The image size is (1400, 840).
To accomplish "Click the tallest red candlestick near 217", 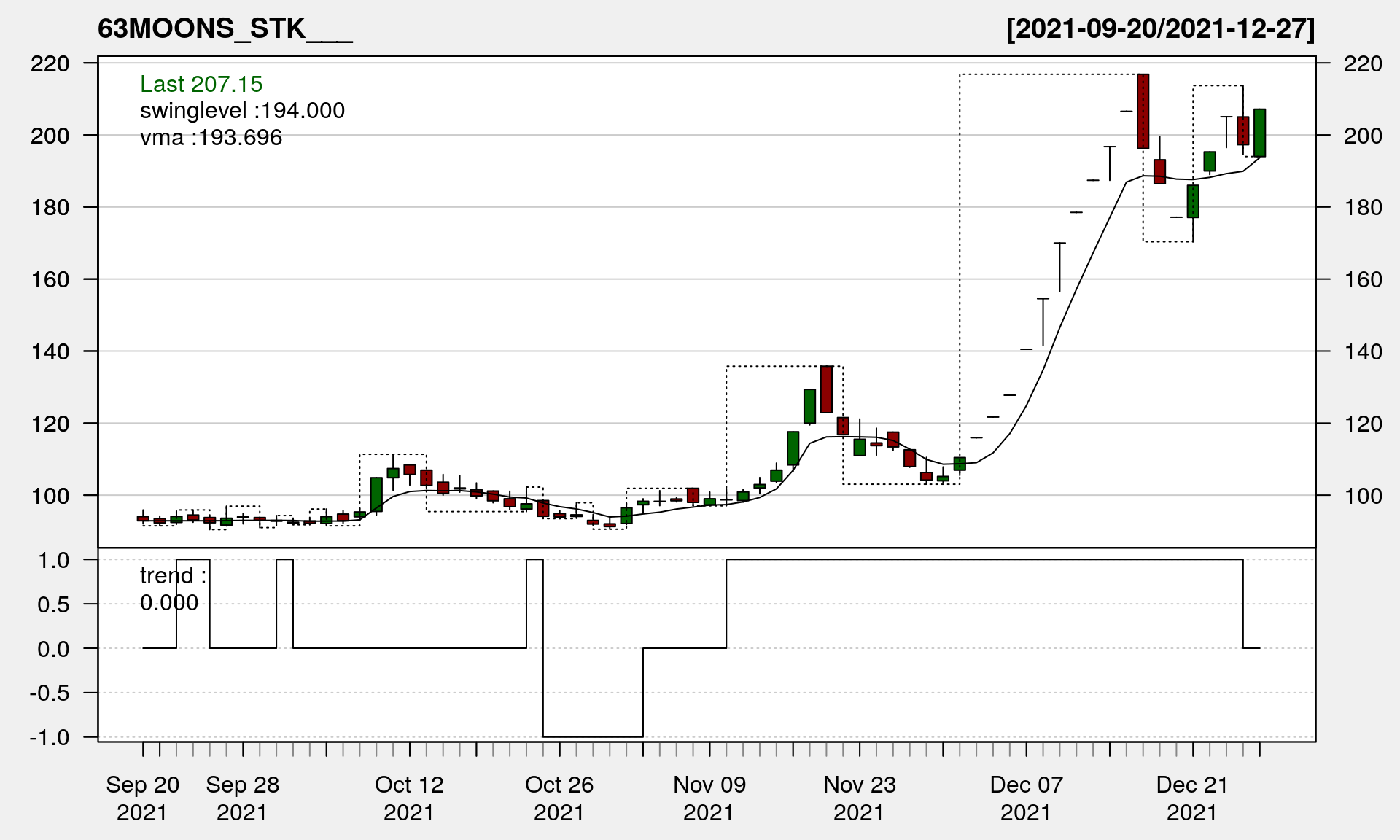I will (x=1143, y=111).
